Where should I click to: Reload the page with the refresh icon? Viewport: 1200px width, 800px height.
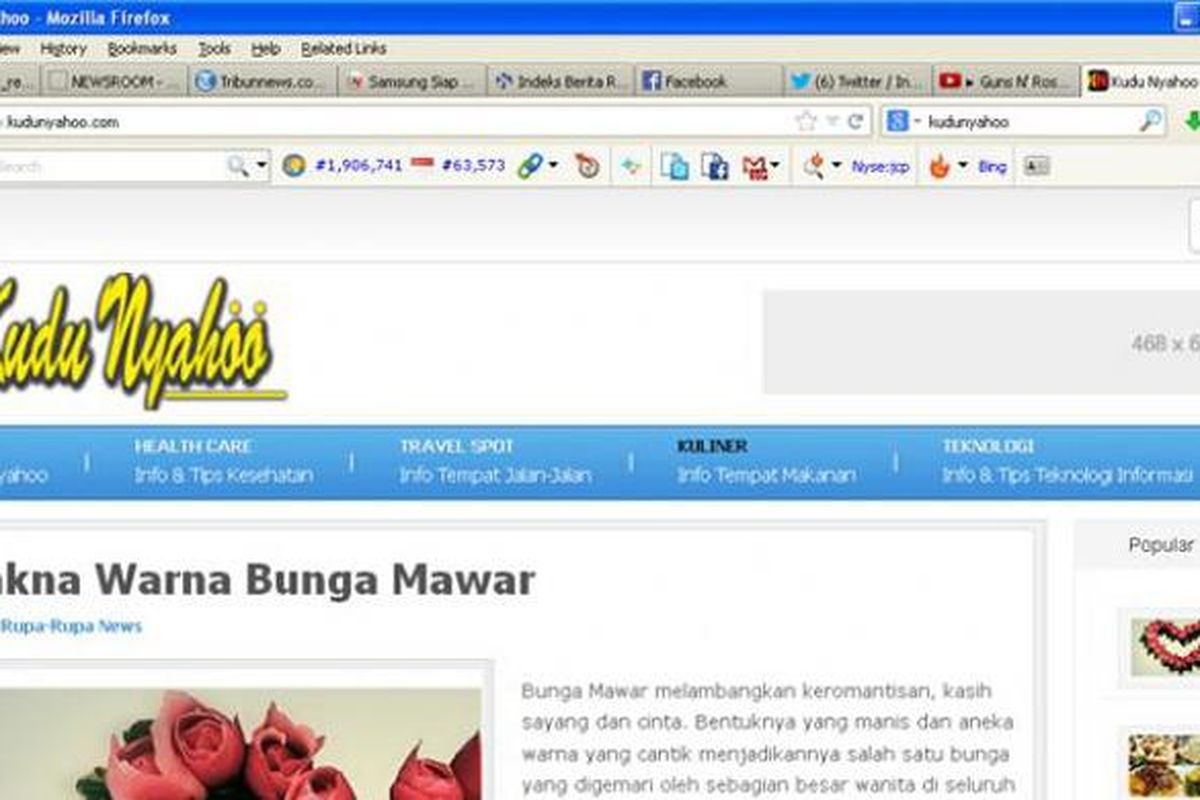coord(856,122)
